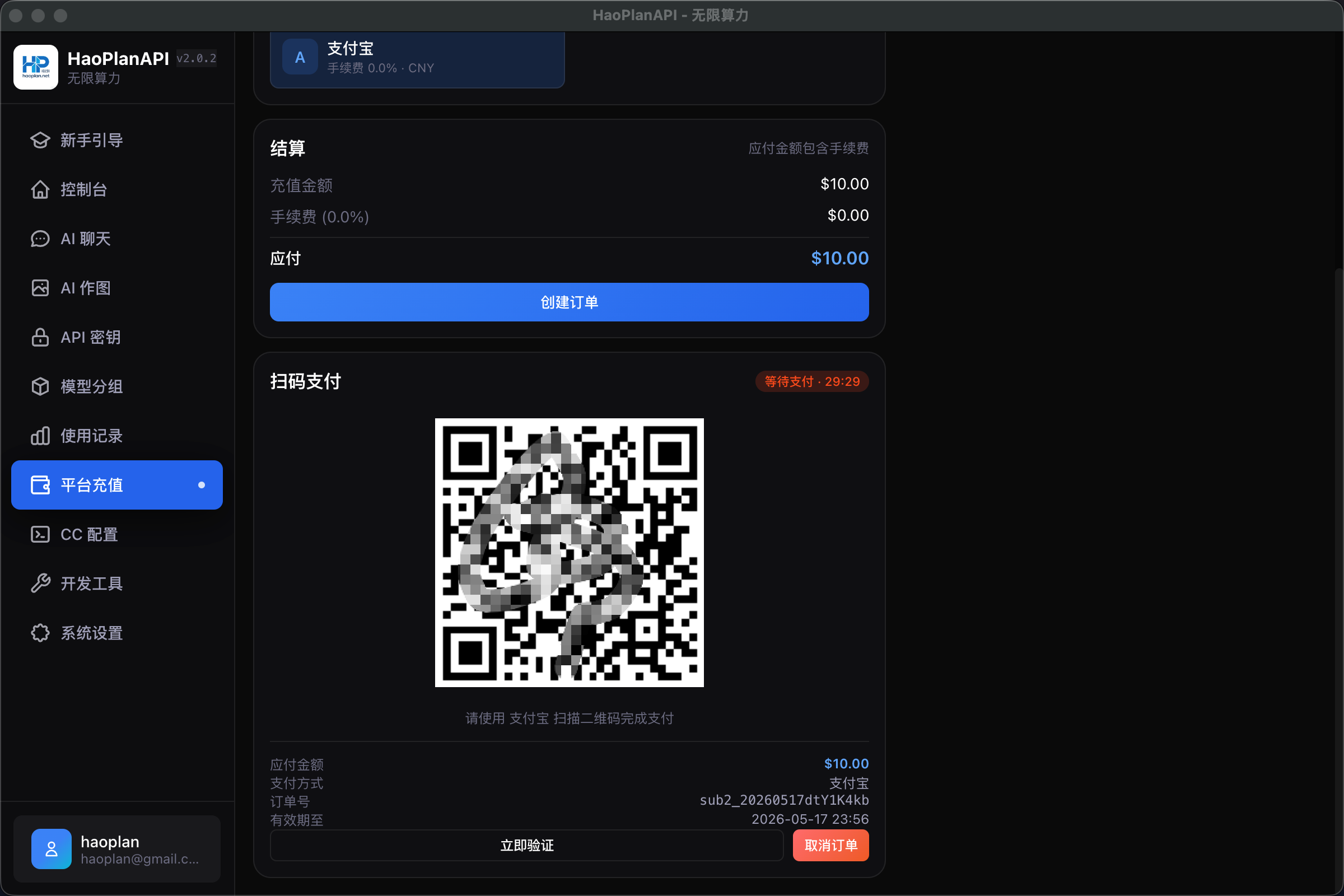Click the 结算 heading
The width and height of the screenshot is (1344, 896).
pyautogui.click(x=287, y=148)
